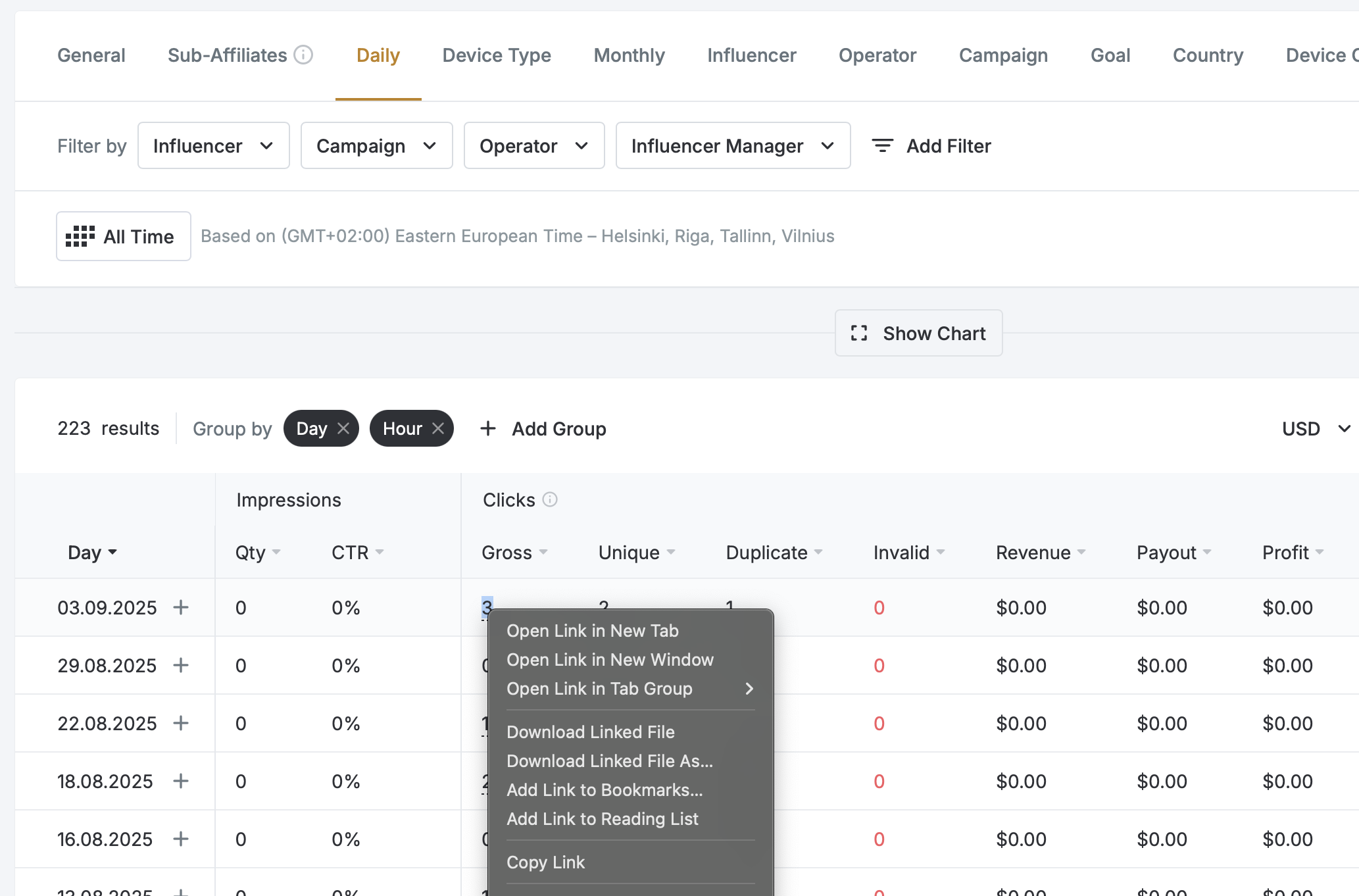Click the Add Filter button
1359x896 pixels.
click(x=931, y=146)
